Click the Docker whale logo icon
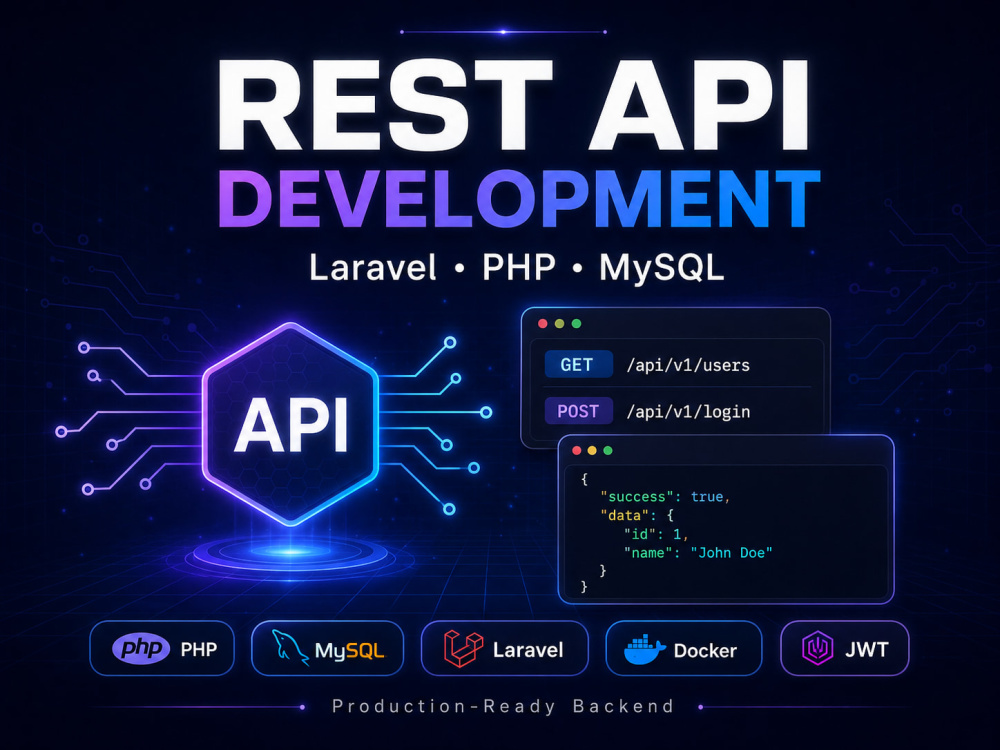The width and height of the screenshot is (1000, 750). [x=644, y=650]
